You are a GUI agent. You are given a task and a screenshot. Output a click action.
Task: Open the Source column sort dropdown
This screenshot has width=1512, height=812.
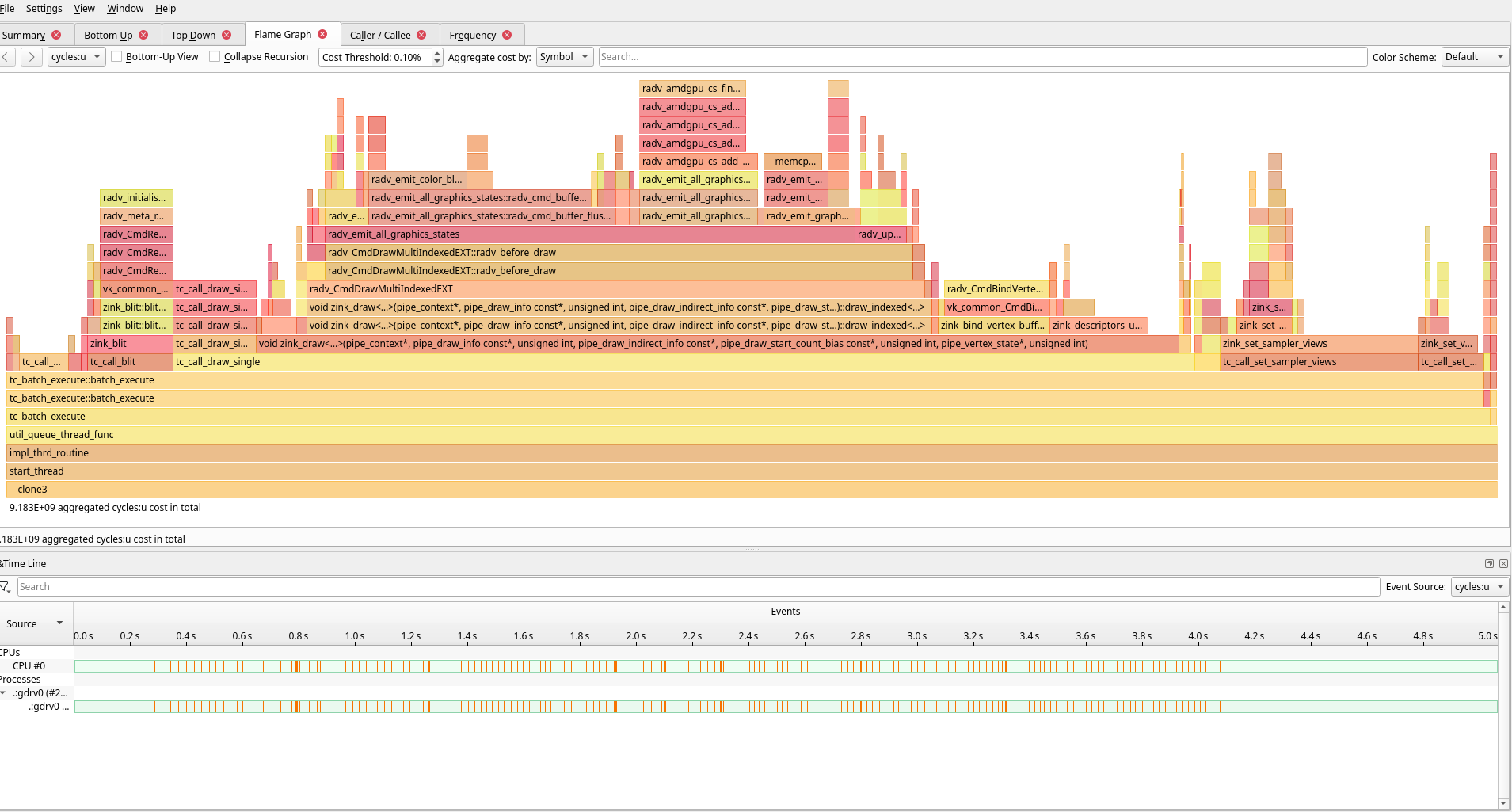coord(59,623)
